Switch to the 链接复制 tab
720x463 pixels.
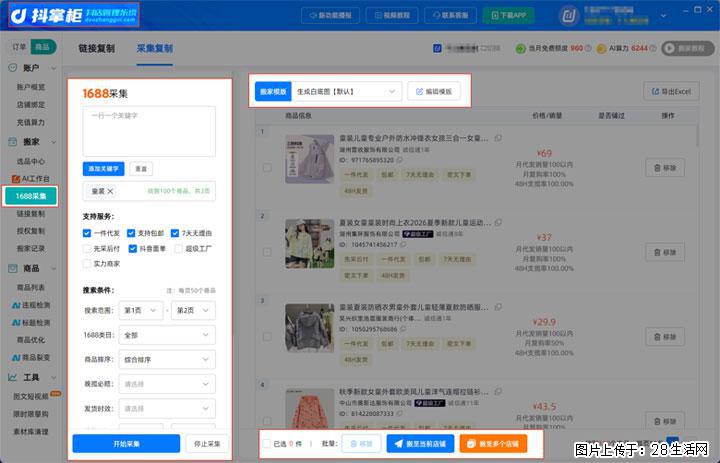(96, 48)
